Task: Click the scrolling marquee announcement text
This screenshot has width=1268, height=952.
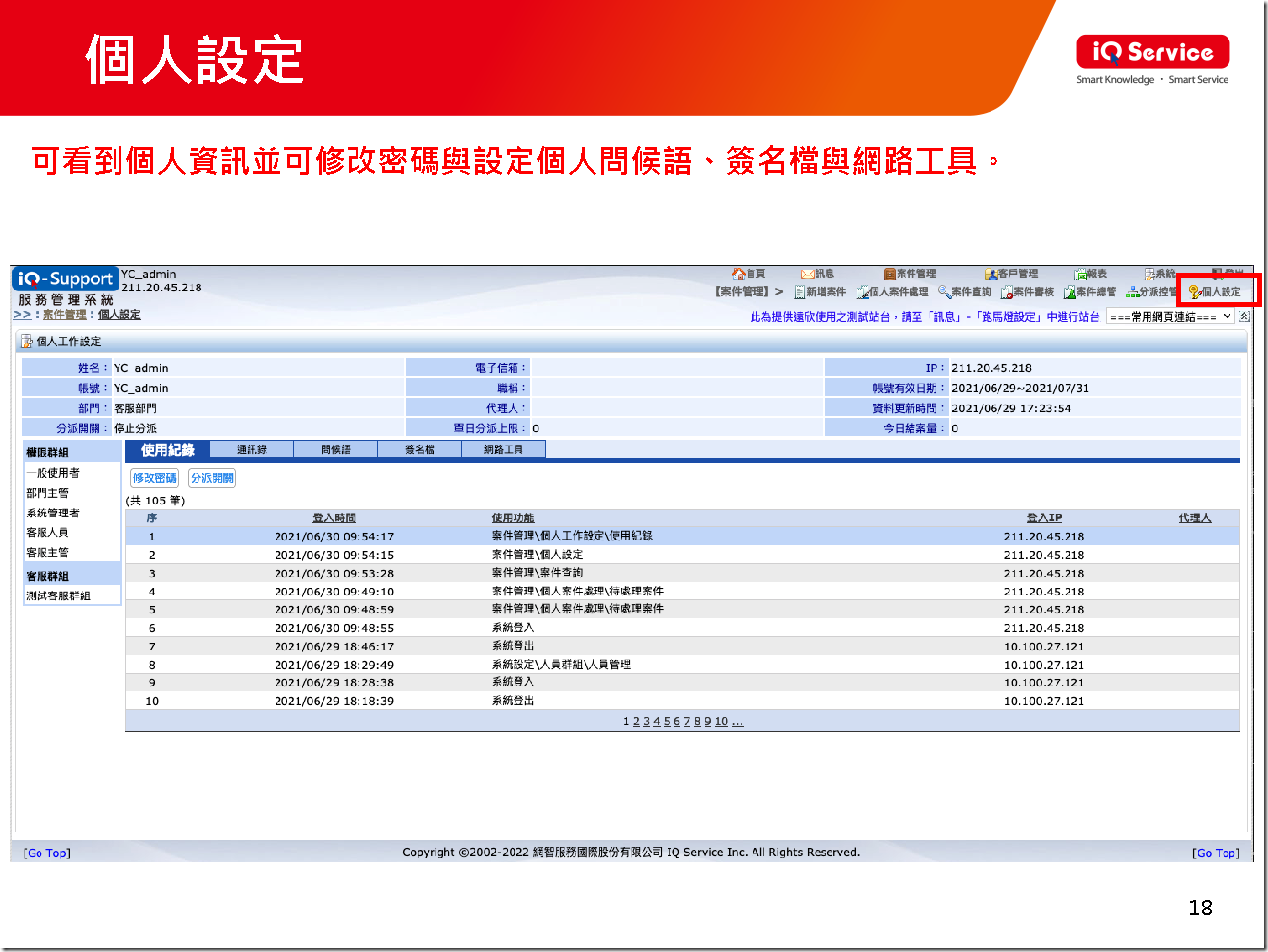Action: click(x=924, y=317)
